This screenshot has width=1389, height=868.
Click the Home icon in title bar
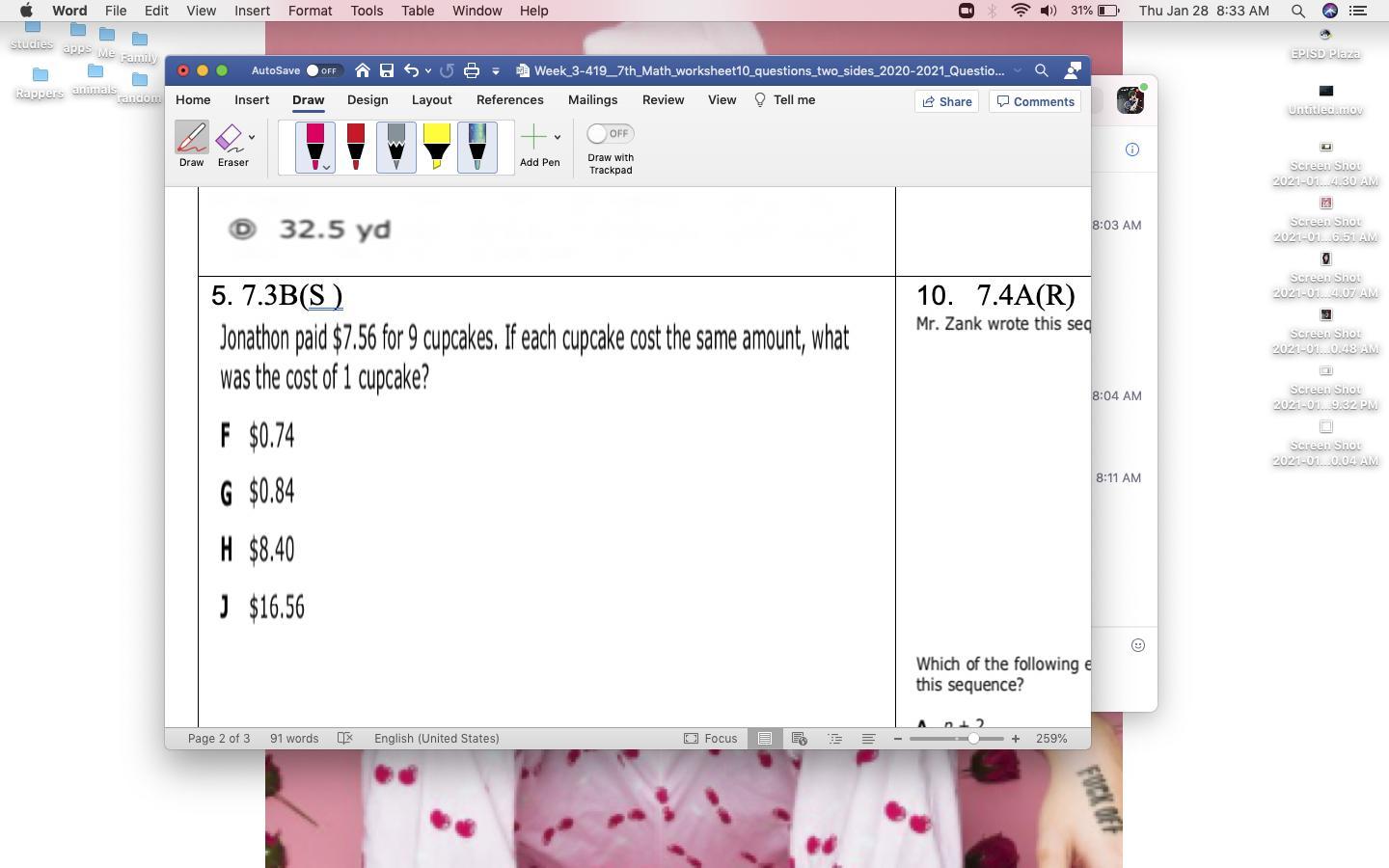[363, 70]
